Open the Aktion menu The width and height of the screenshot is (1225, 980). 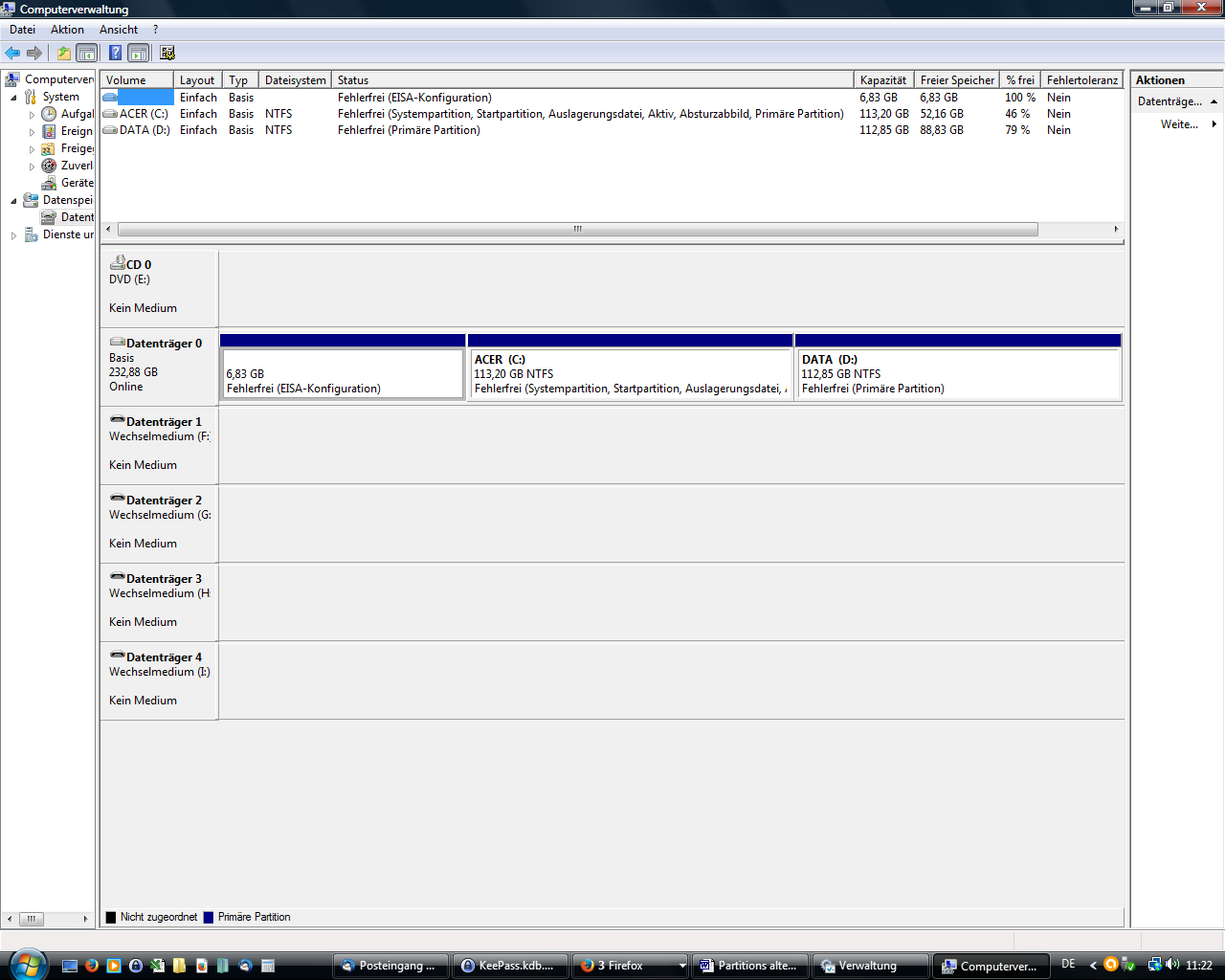click(67, 30)
